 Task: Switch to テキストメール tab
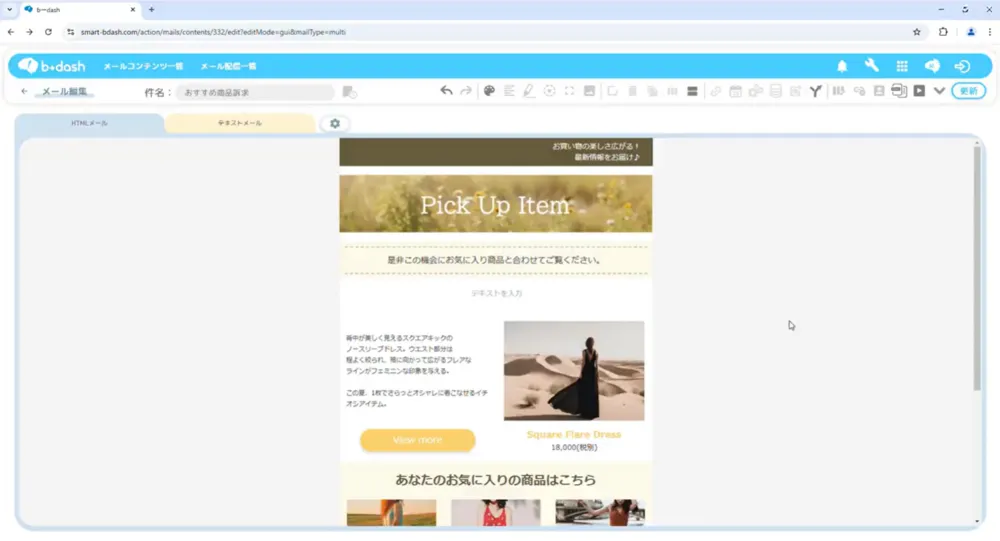click(240, 123)
